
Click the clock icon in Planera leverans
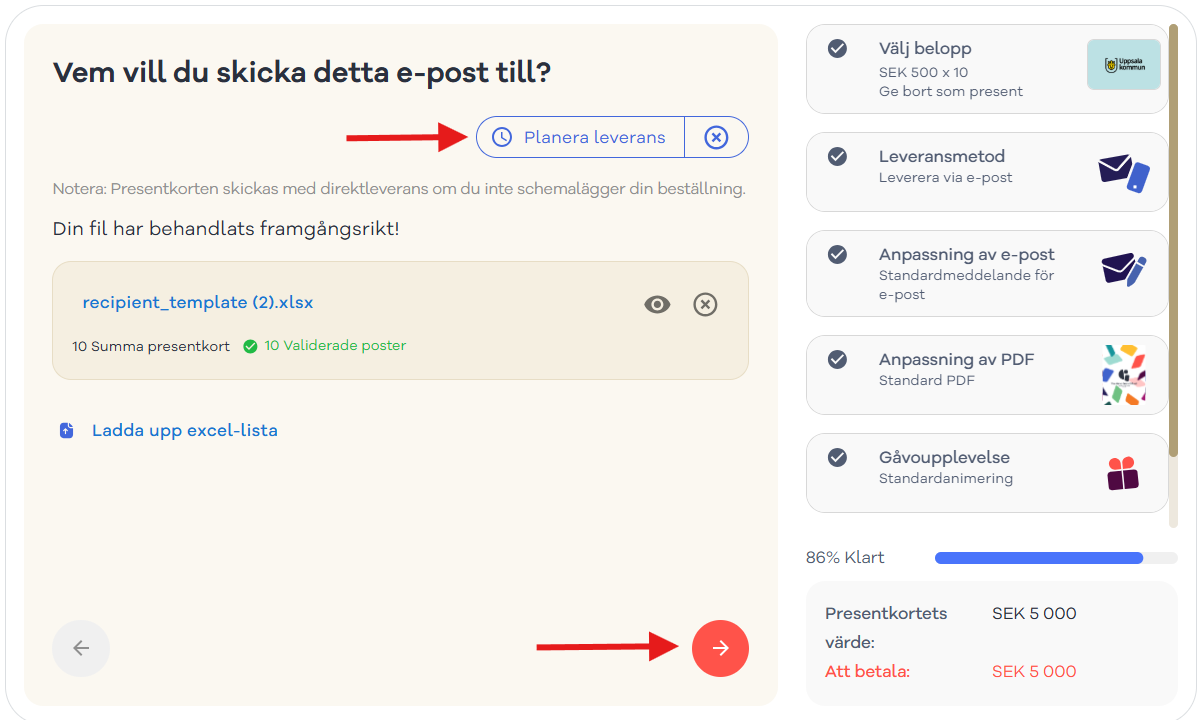[x=502, y=138]
